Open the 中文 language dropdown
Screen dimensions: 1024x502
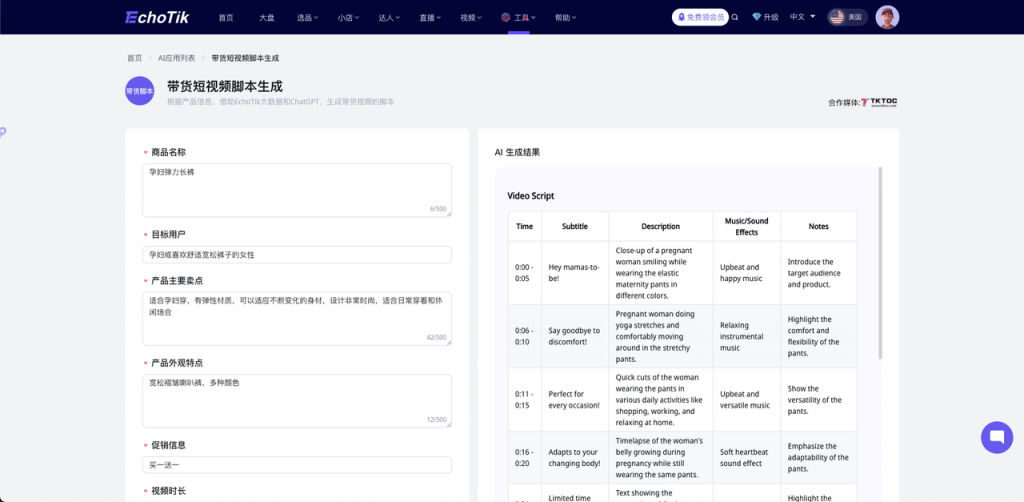[802, 17]
